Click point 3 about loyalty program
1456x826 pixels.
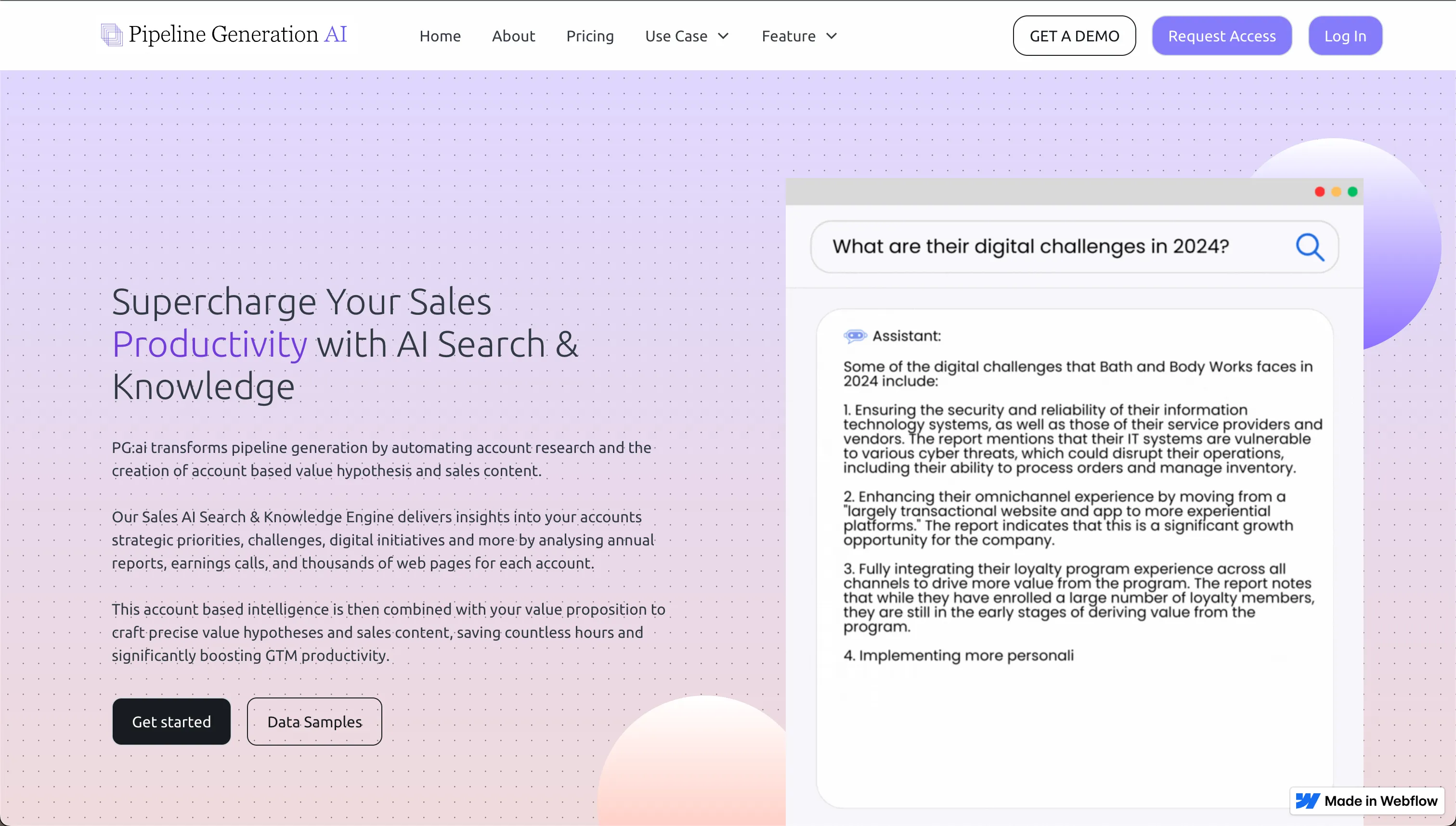click(x=1079, y=597)
